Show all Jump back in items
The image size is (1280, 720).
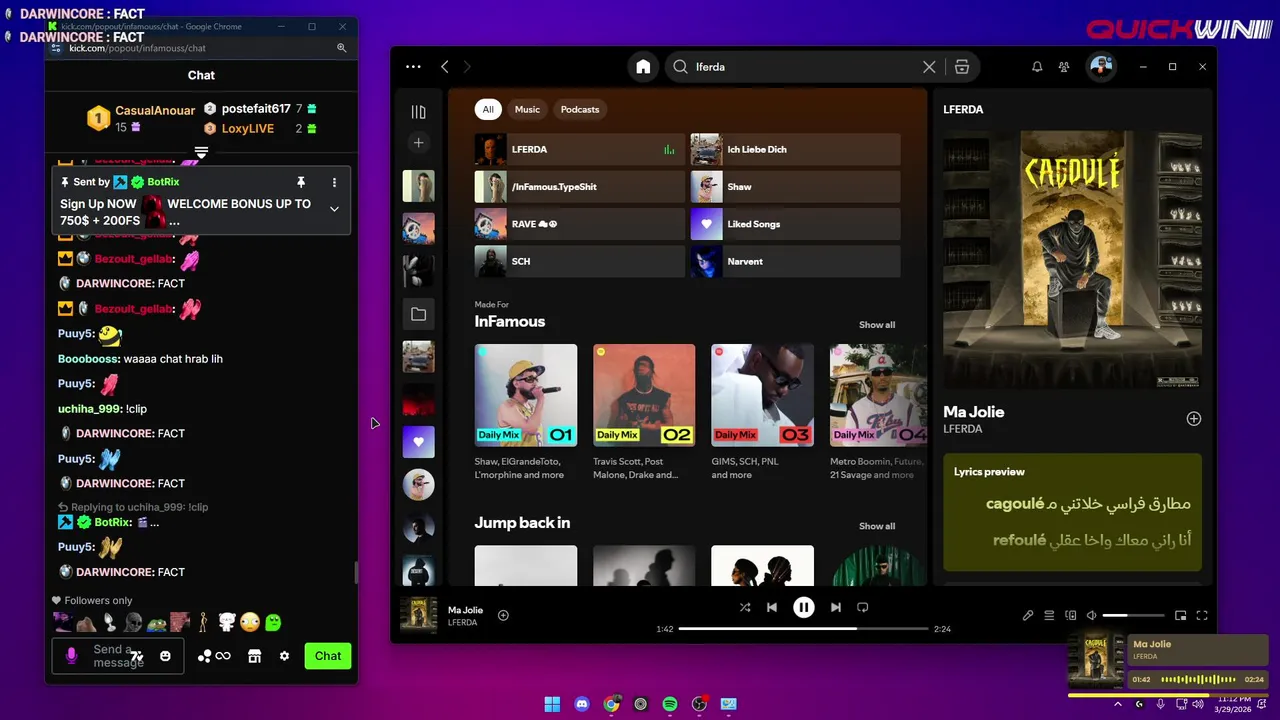point(877,526)
